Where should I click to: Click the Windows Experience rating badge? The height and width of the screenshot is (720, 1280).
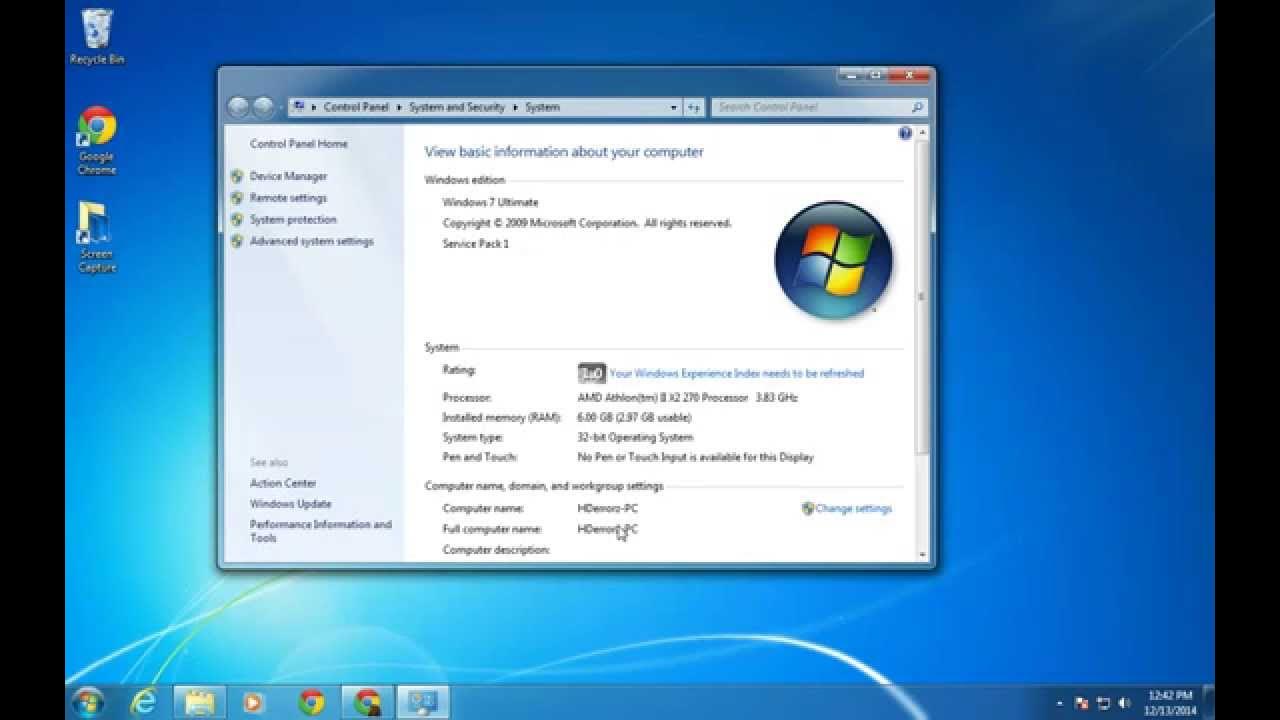592,373
